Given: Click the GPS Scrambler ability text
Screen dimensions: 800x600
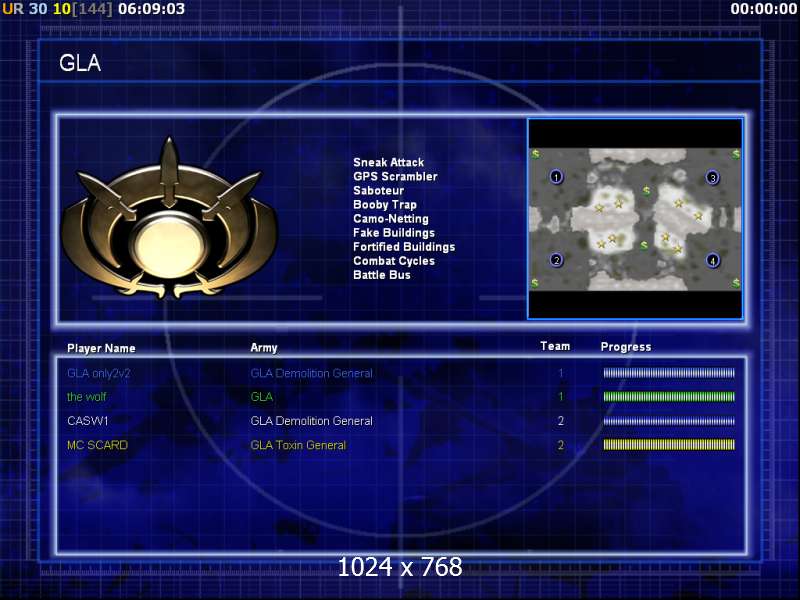Looking at the screenshot, I should pyautogui.click(x=395, y=177).
